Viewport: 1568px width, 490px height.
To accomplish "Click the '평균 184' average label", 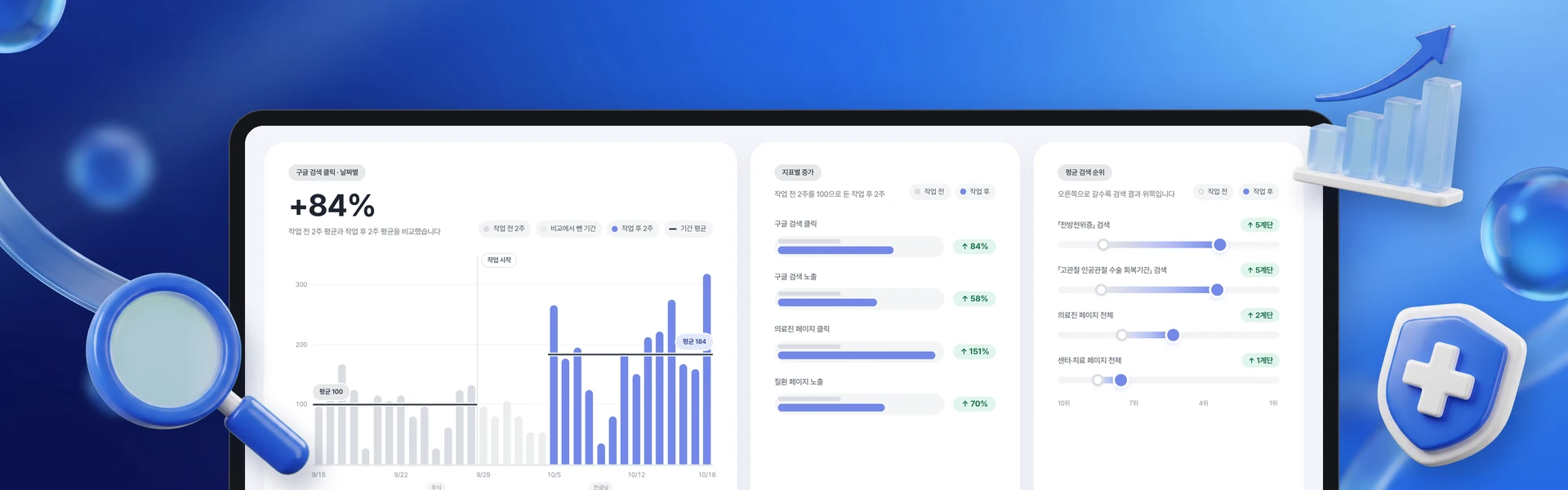I will pos(694,341).
